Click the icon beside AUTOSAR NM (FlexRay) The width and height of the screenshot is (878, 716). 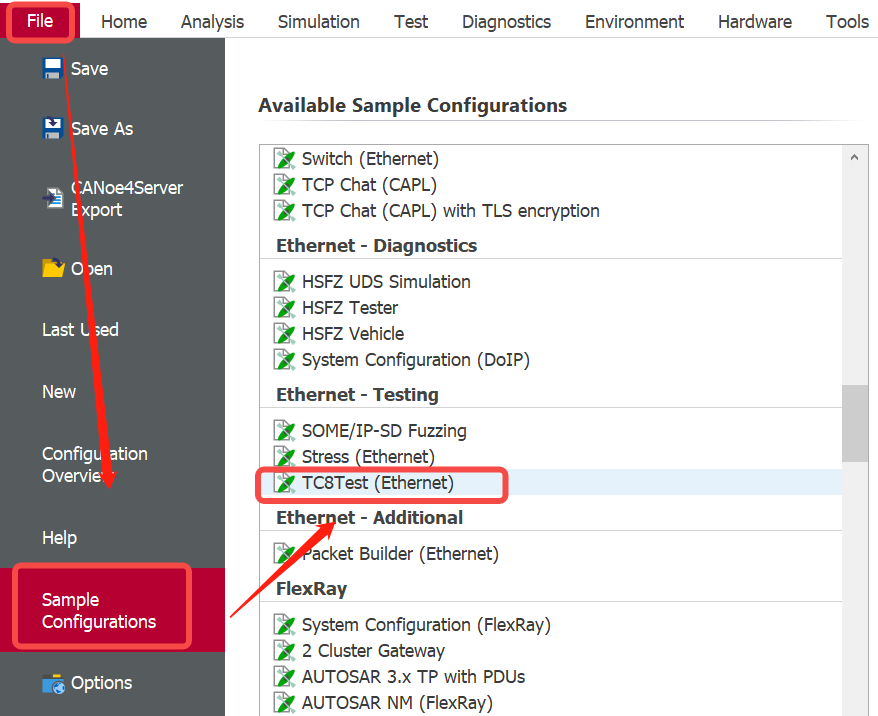point(284,703)
